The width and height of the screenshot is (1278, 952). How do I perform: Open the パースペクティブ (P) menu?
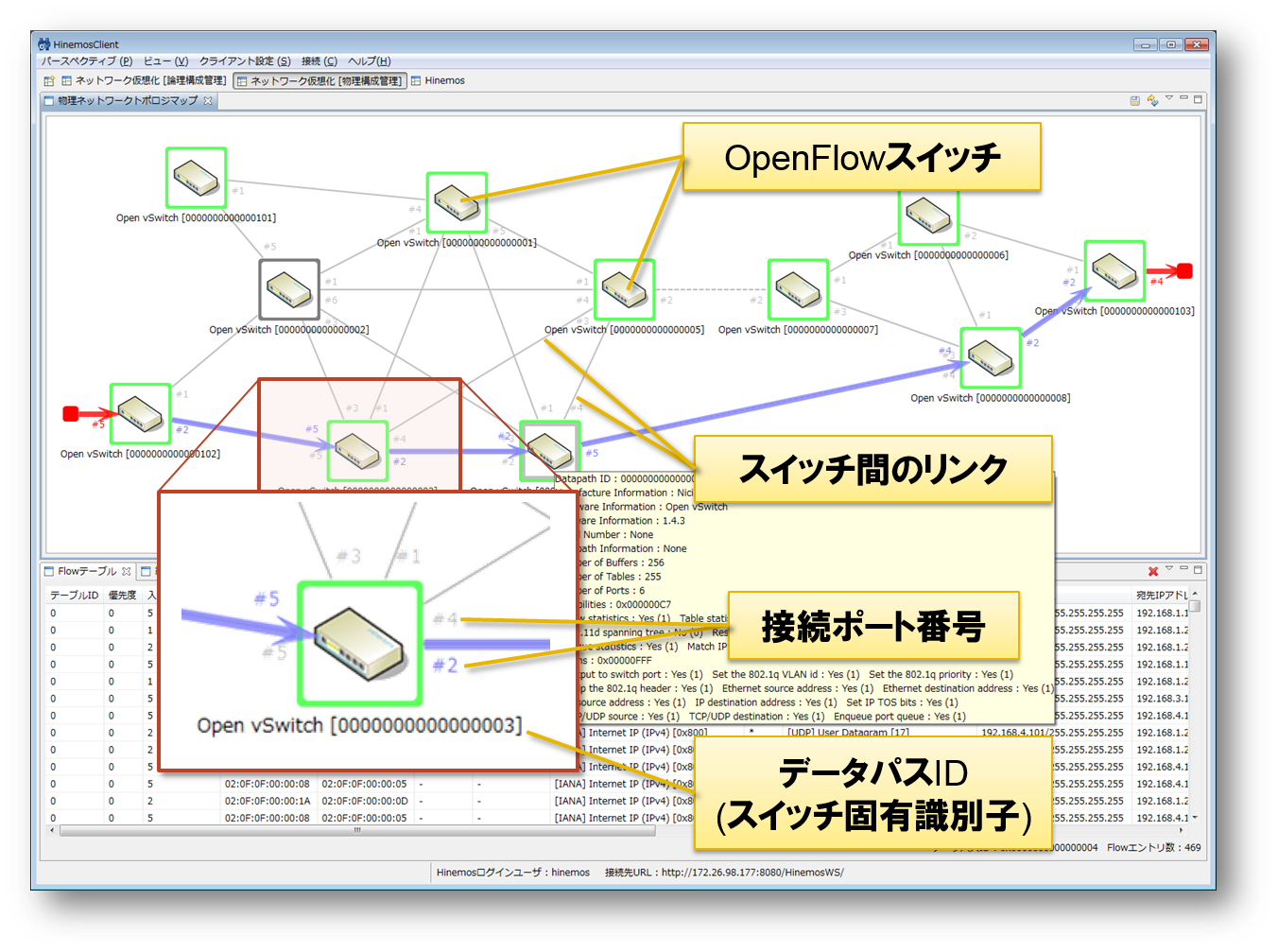[87, 61]
